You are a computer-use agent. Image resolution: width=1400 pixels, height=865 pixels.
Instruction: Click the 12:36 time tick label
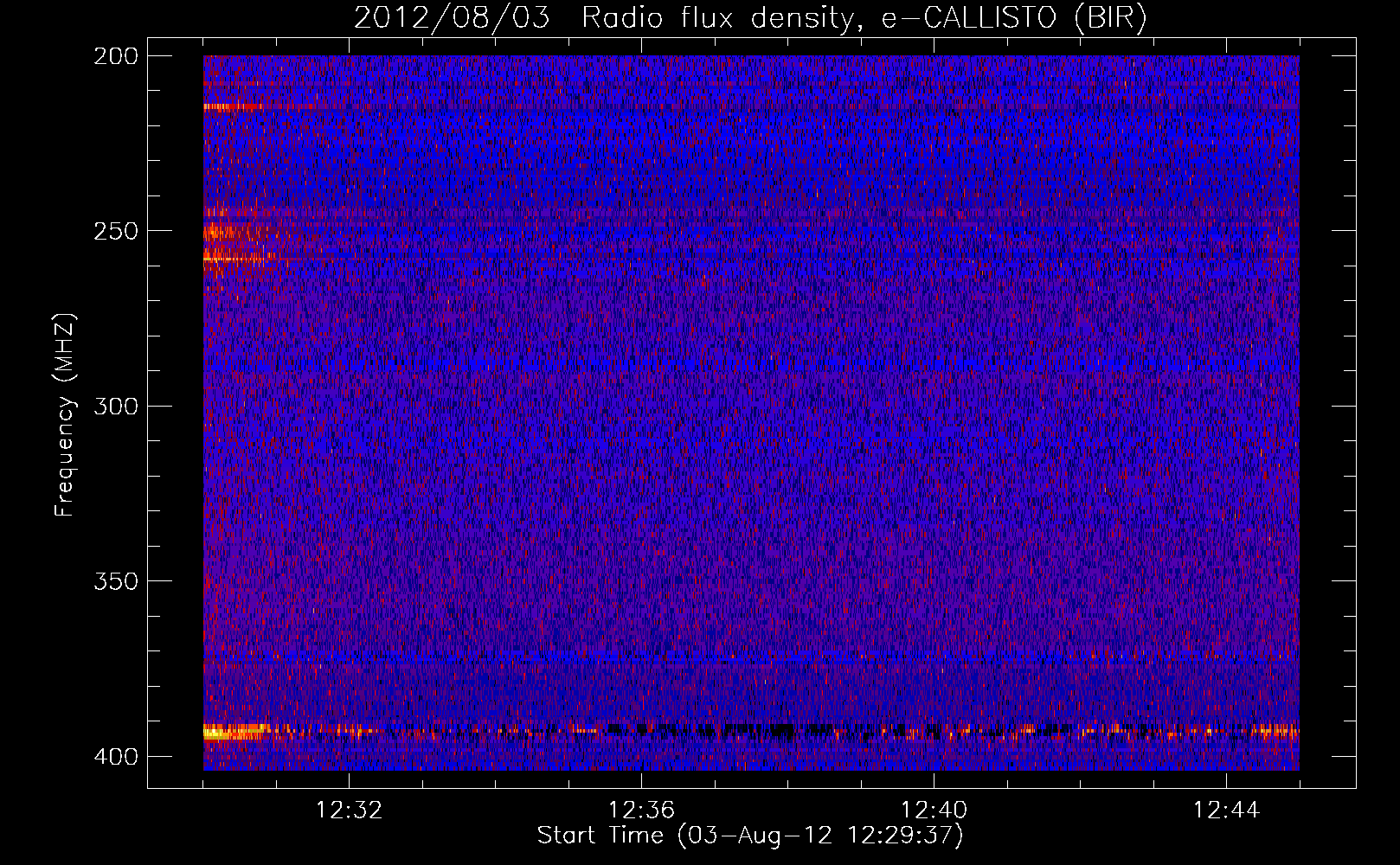pyautogui.click(x=641, y=811)
